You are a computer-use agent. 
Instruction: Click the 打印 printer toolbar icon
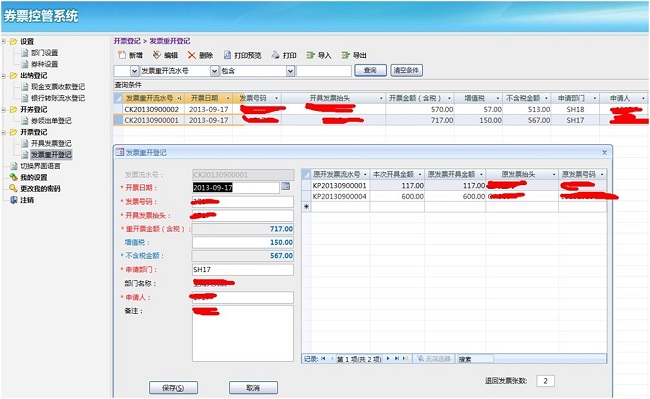tap(275, 55)
